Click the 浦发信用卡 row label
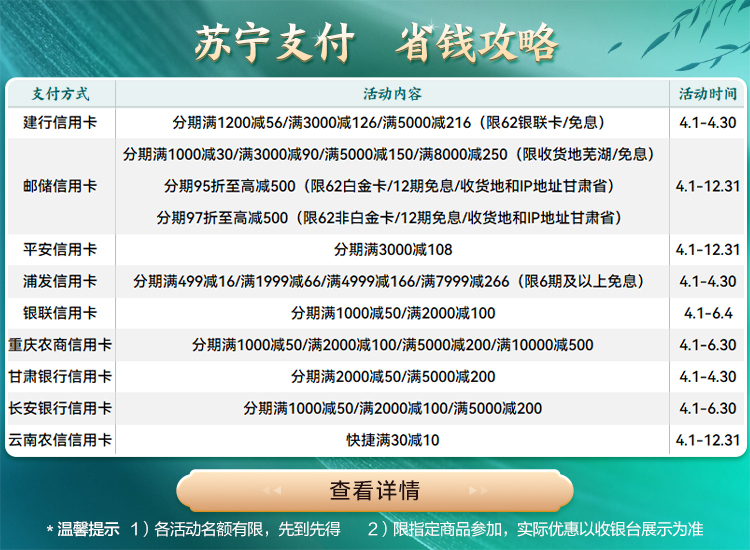This screenshot has width=750, height=550. coord(60,281)
